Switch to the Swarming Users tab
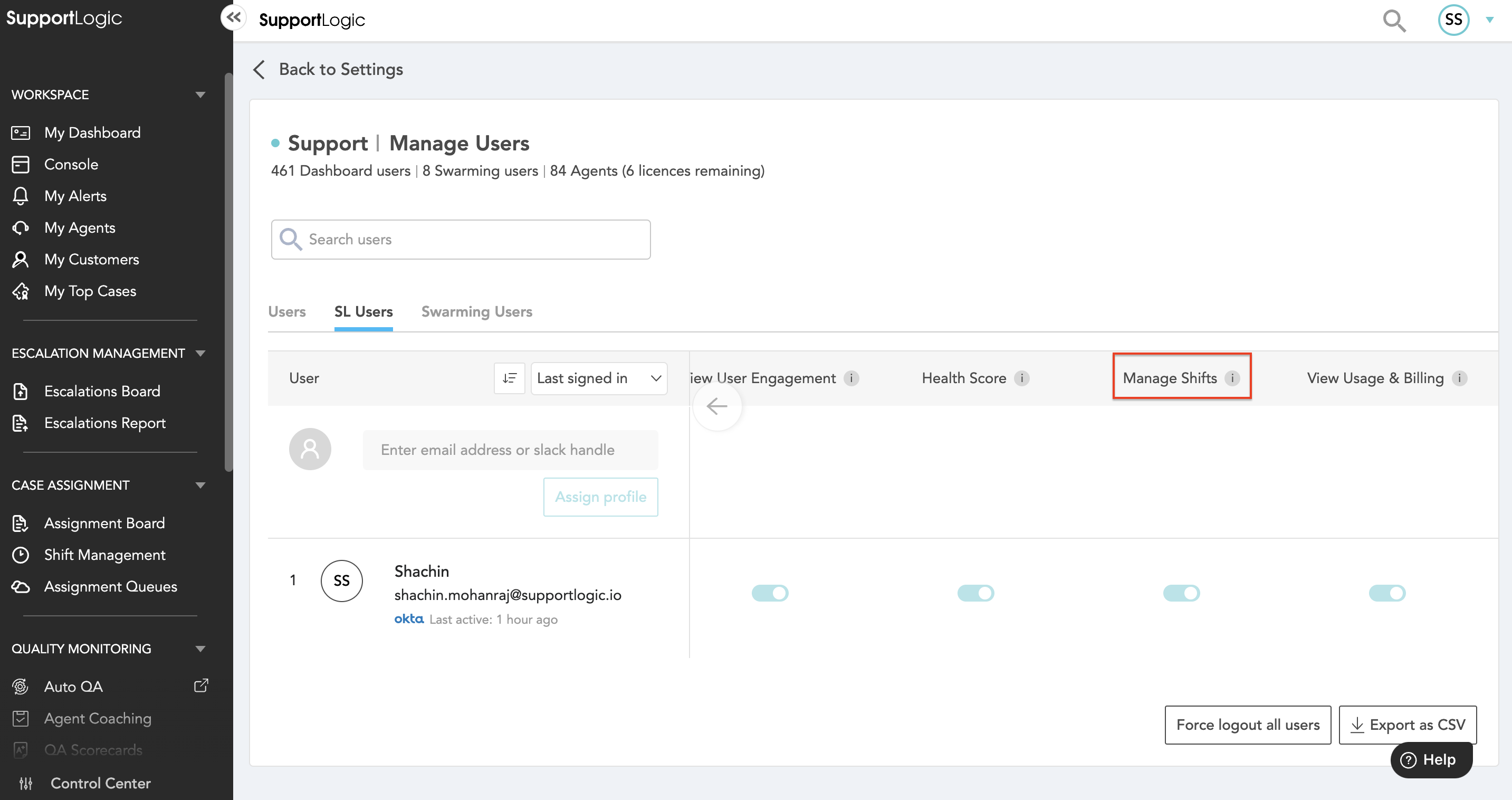The image size is (1512, 800). [476, 312]
